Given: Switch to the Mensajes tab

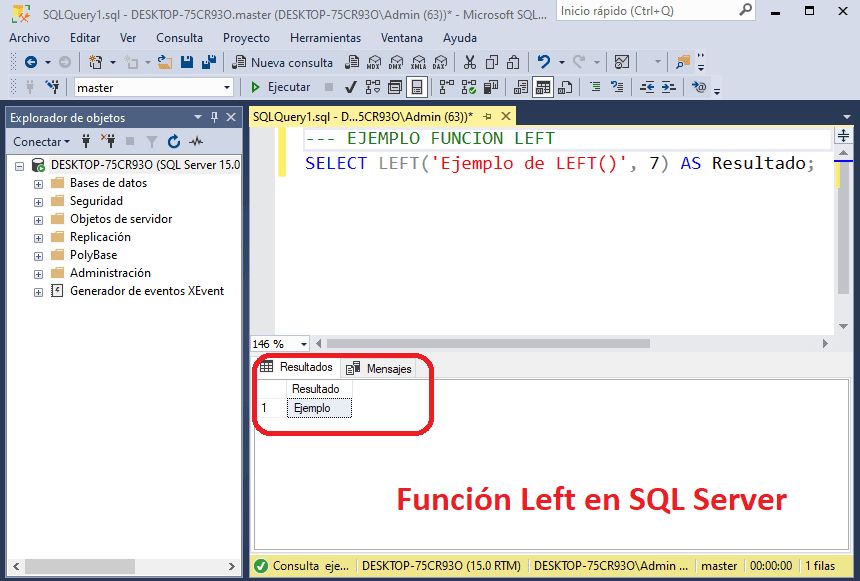Looking at the screenshot, I should pyautogui.click(x=379, y=368).
